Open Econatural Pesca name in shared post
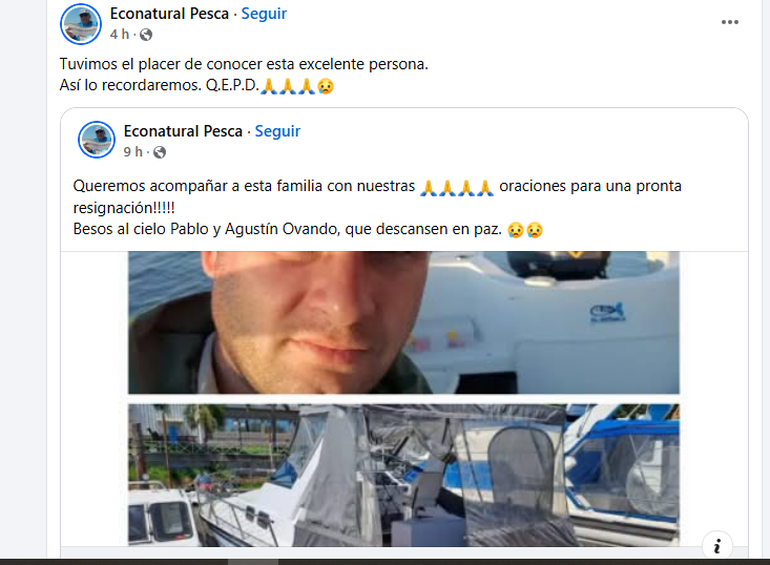 [x=183, y=132]
